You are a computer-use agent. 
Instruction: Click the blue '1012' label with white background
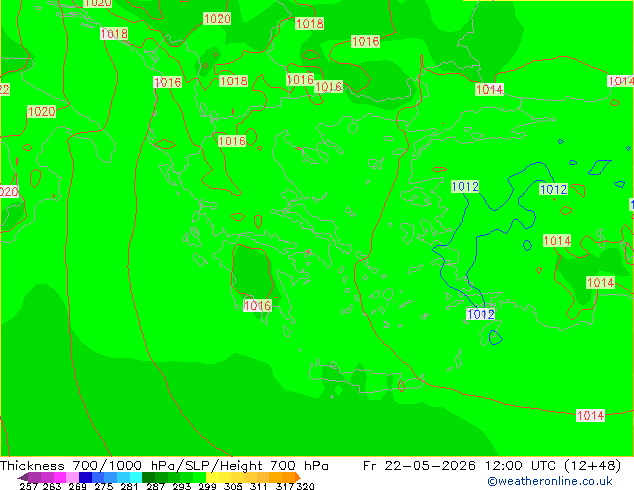click(480, 314)
